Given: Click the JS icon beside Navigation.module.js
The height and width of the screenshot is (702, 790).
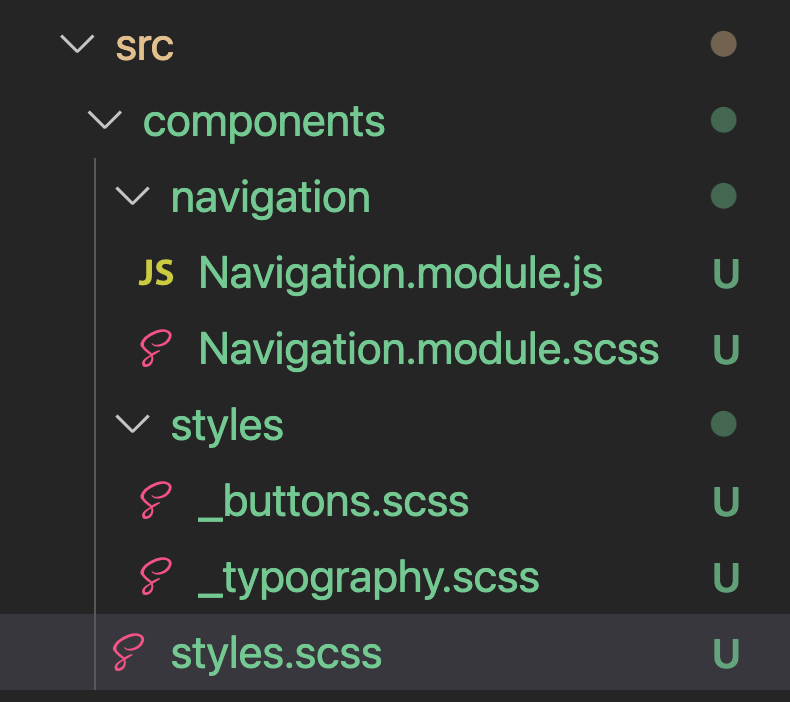Looking at the screenshot, I should pyautogui.click(x=155, y=273).
